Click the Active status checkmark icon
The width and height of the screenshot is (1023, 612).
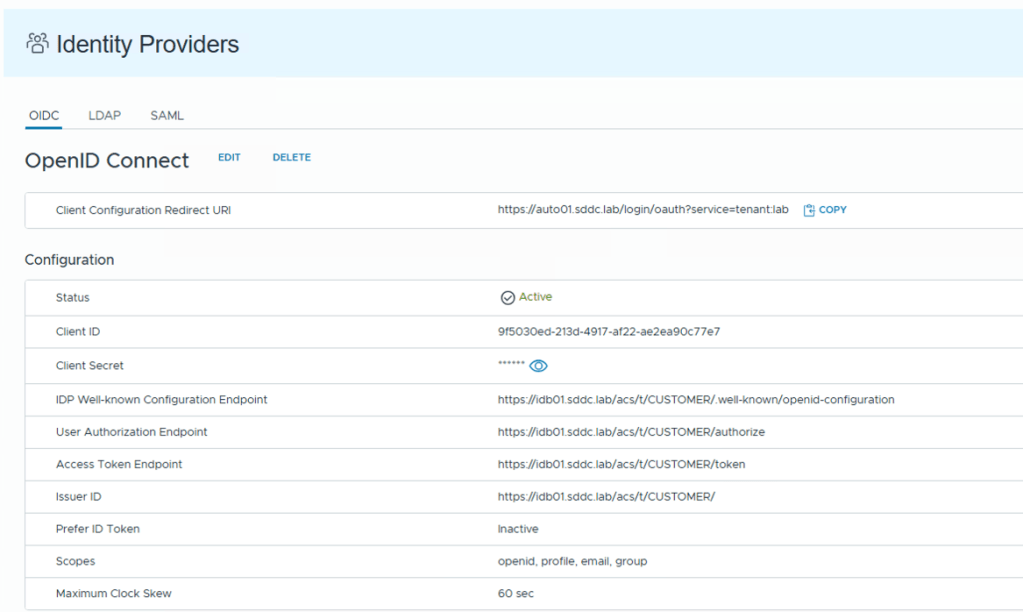coord(507,297)
